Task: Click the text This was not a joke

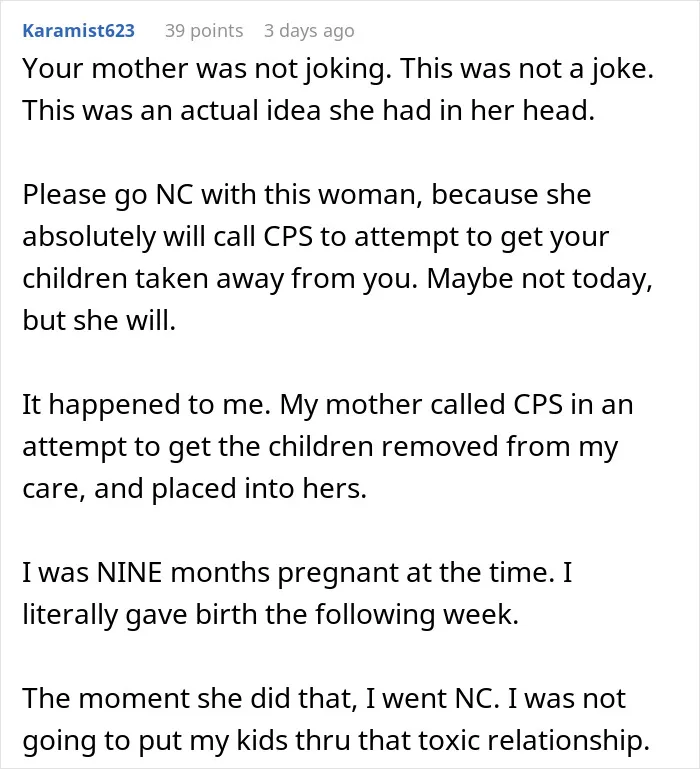Action: click(x=527, y=69)
